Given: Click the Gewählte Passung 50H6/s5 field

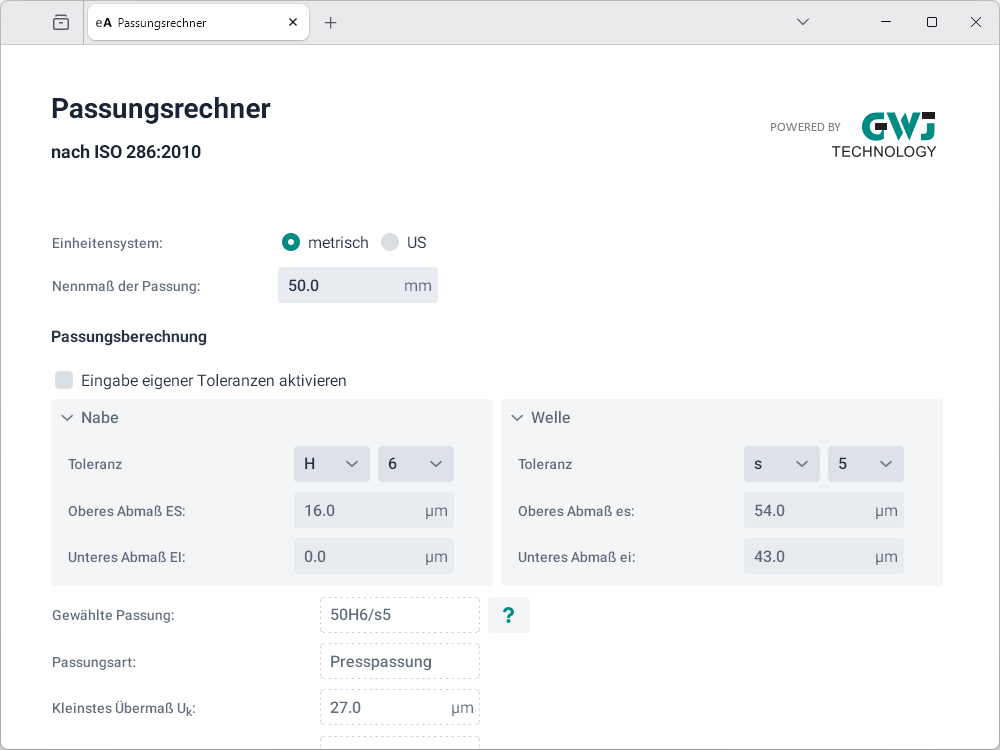Looking at the screenshot, I should coord(399,615).
